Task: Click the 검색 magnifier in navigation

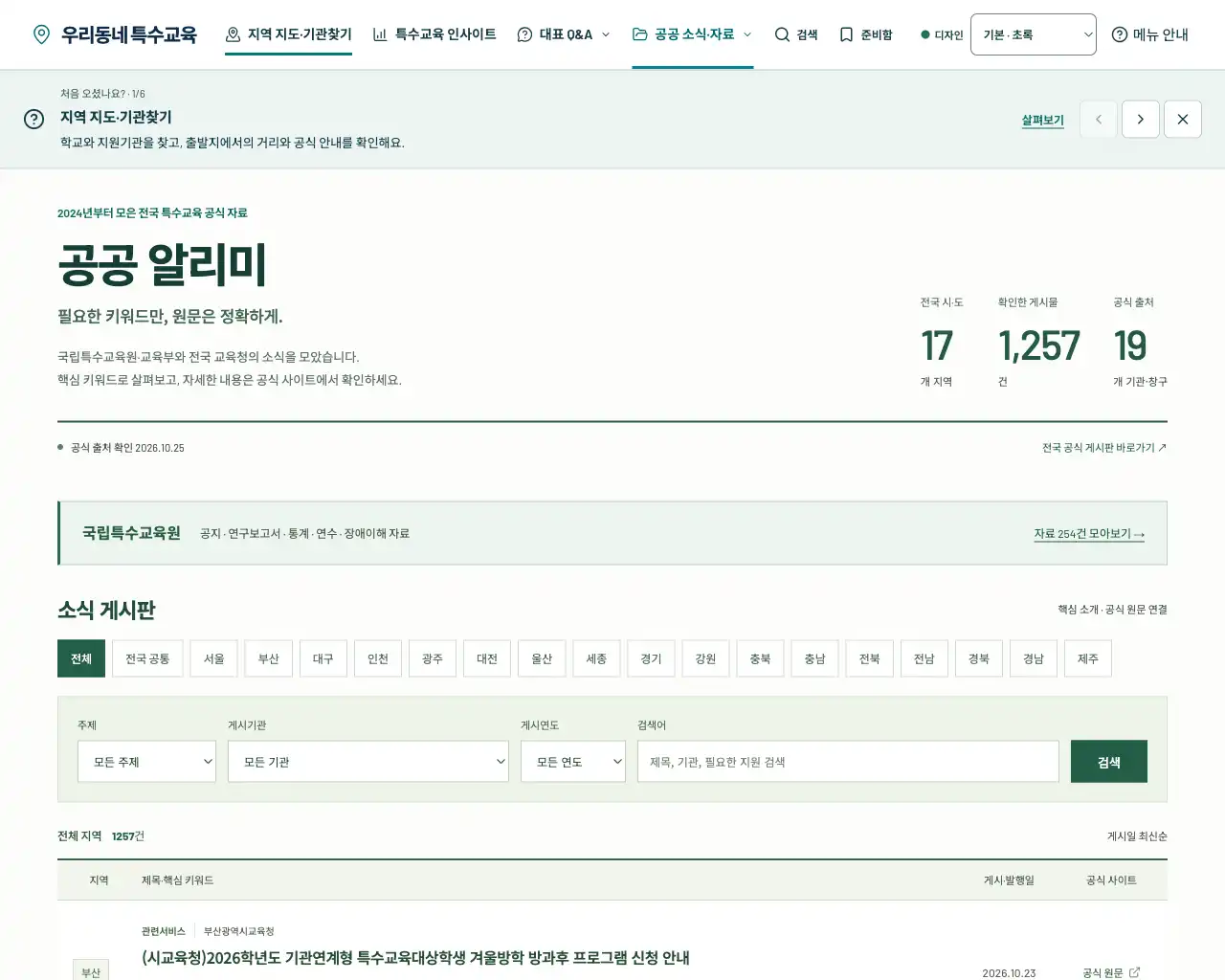Action: click(796, 34)
